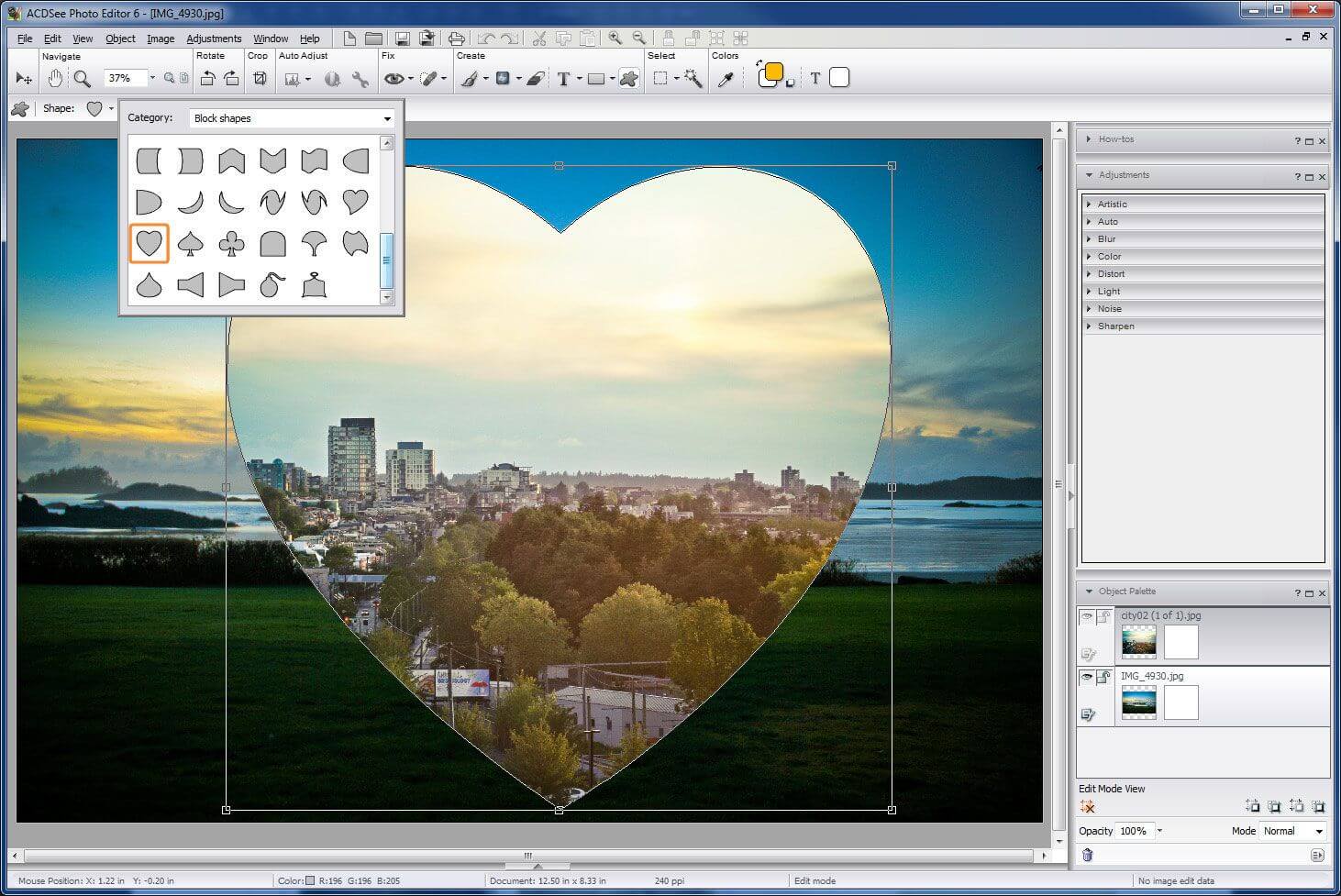Expand the Sharpen adjustments group
The image size is (1341, 896).
pyautogui.click(x=1203, y=326)
